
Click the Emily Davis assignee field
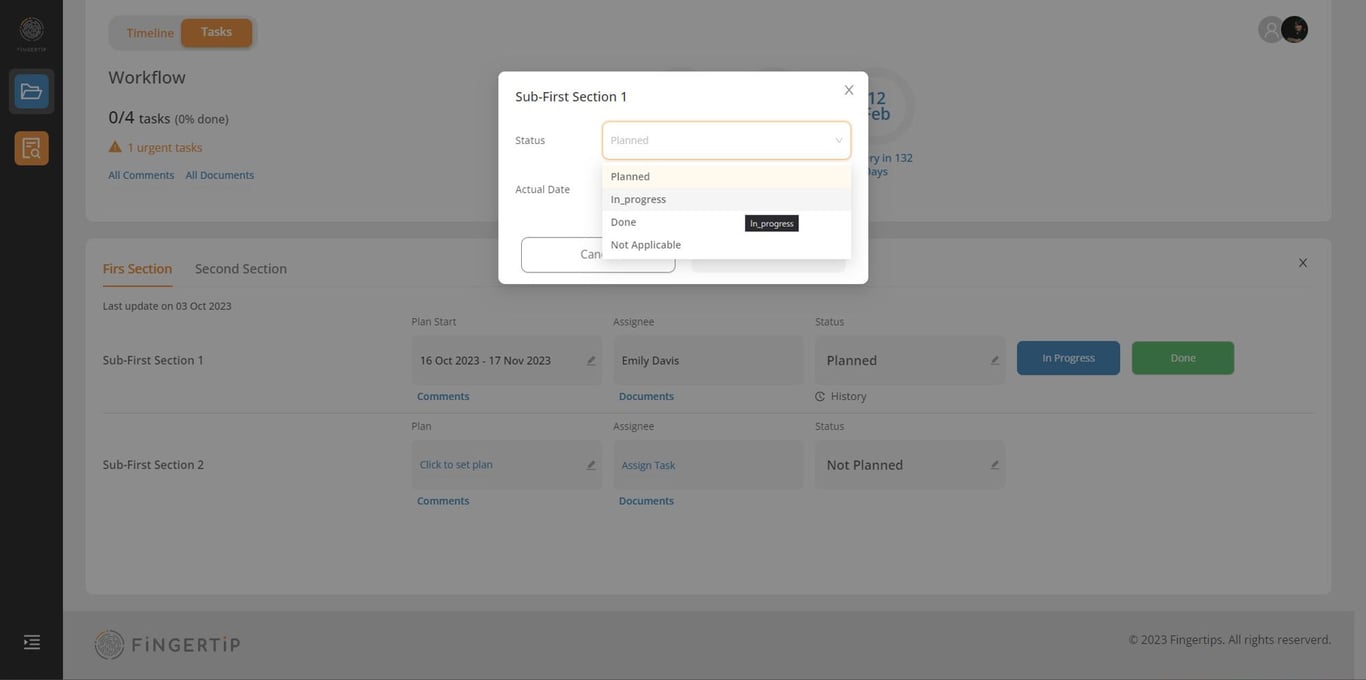[x=708, y=360]
